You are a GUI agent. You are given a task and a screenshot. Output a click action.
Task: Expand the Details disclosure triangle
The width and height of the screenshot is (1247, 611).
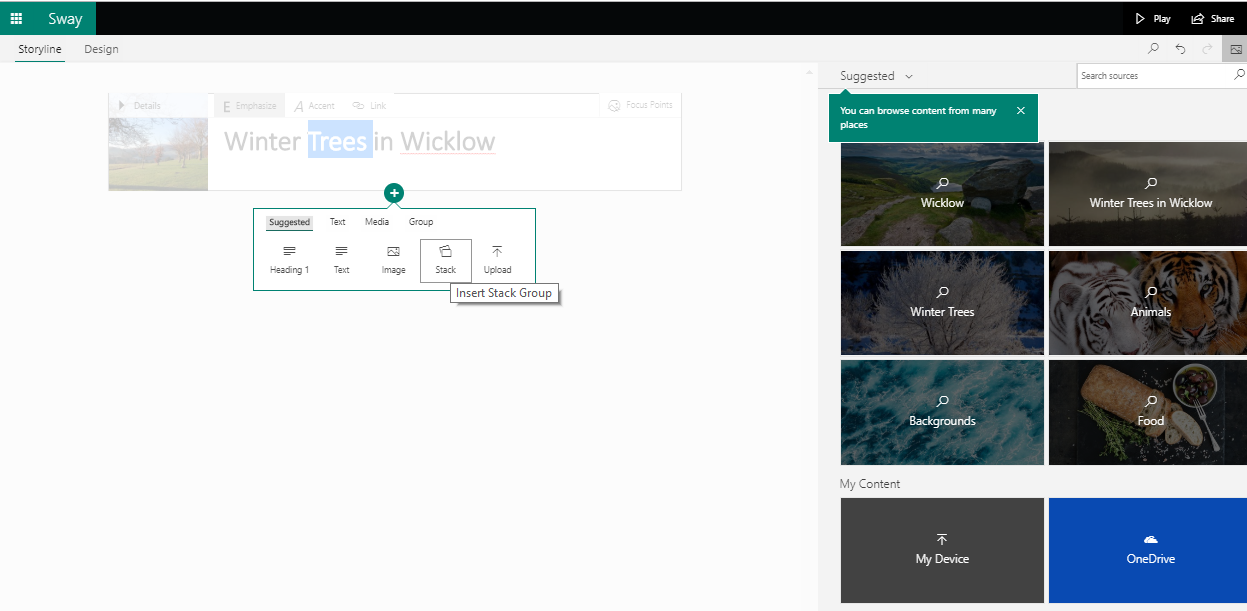click(x=122, y=105)
